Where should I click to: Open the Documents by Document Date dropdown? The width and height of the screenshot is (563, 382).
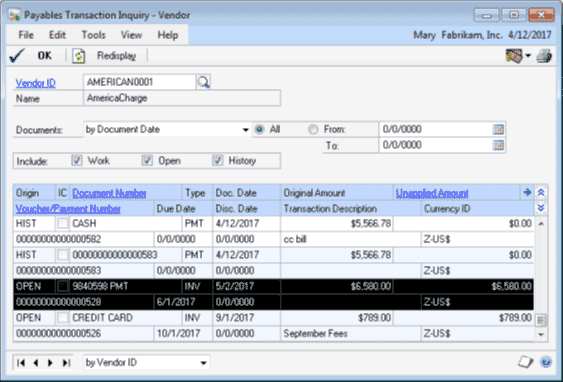click(246, 130)
